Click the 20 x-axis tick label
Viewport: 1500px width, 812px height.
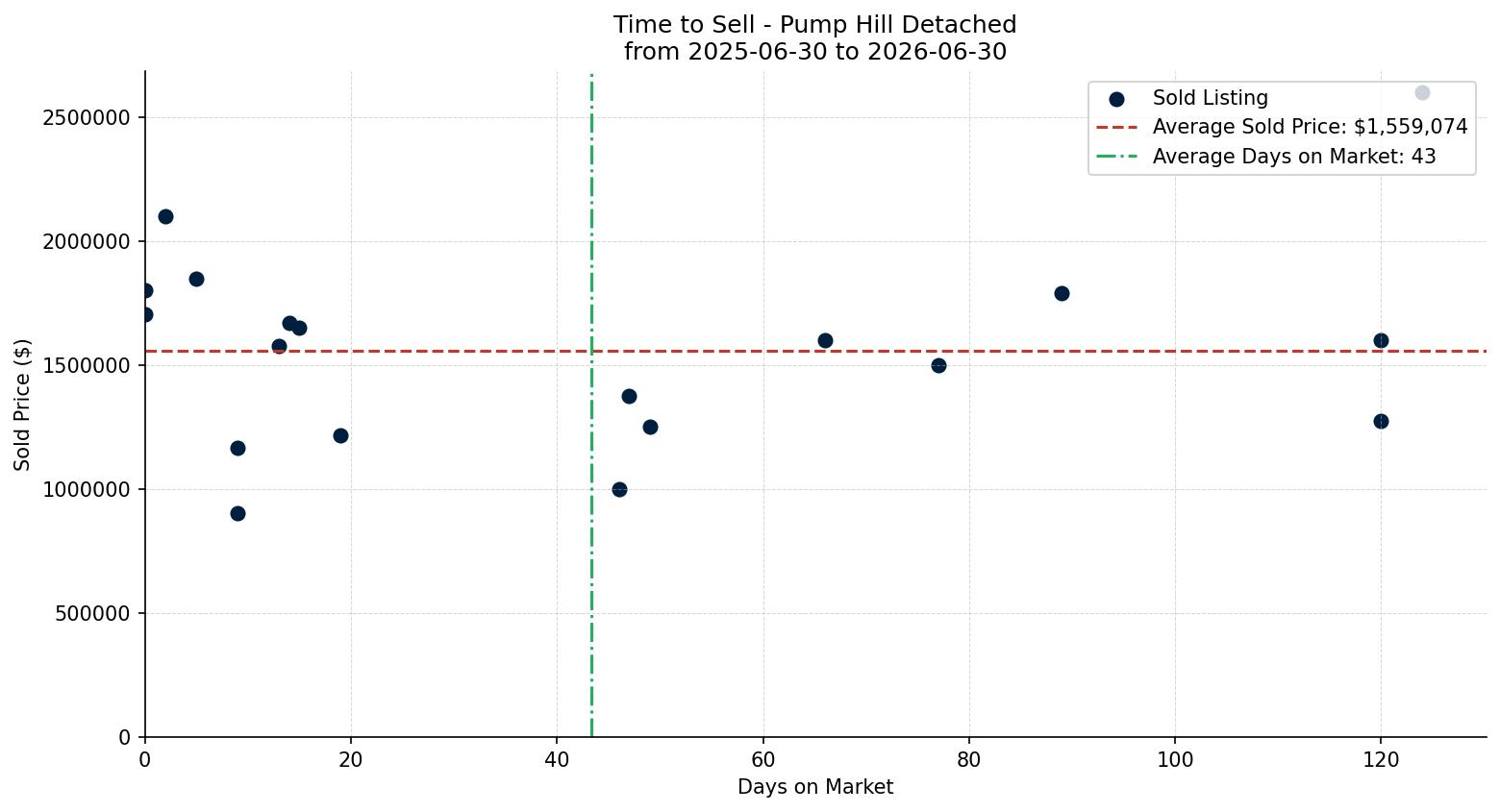point(351,759)
